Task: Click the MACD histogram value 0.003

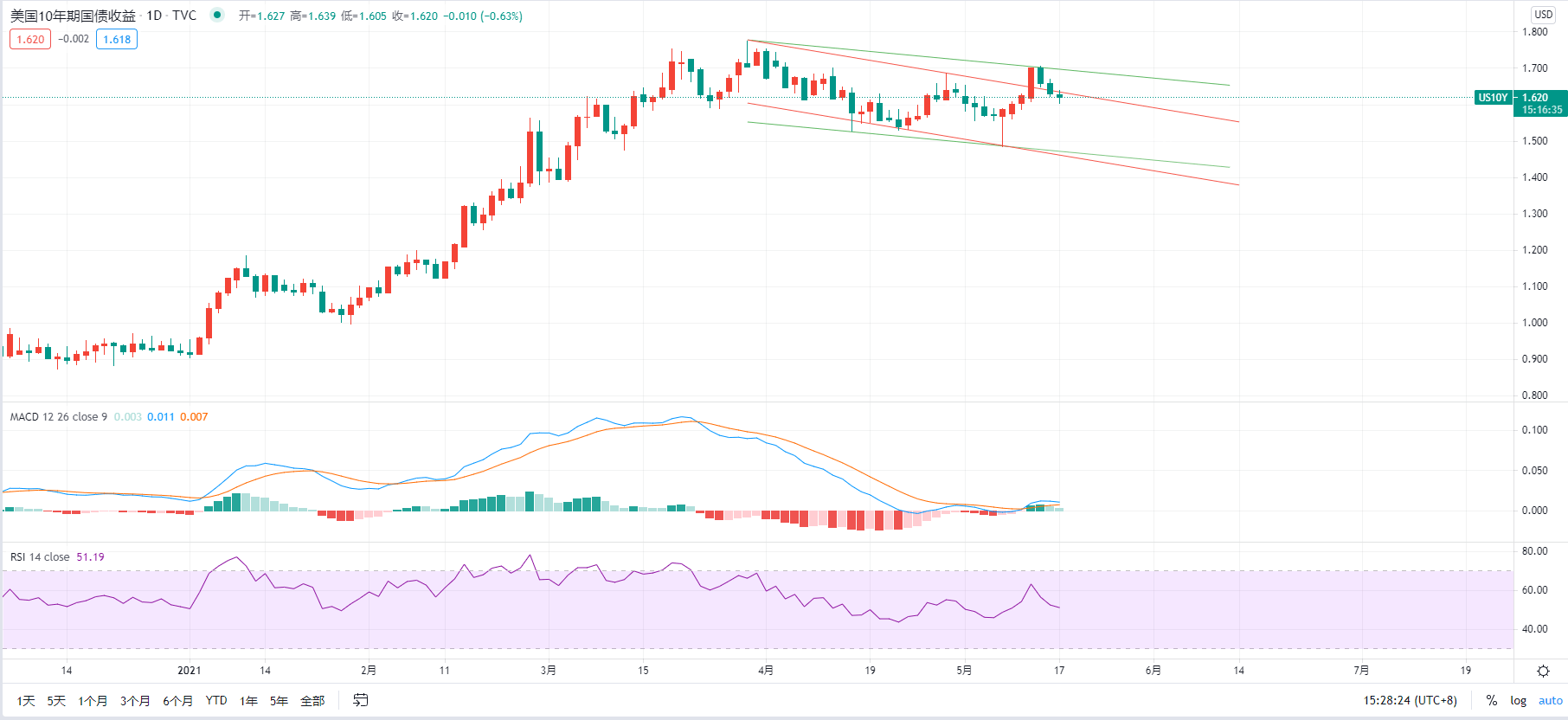Action: click(x=128, y=416)
